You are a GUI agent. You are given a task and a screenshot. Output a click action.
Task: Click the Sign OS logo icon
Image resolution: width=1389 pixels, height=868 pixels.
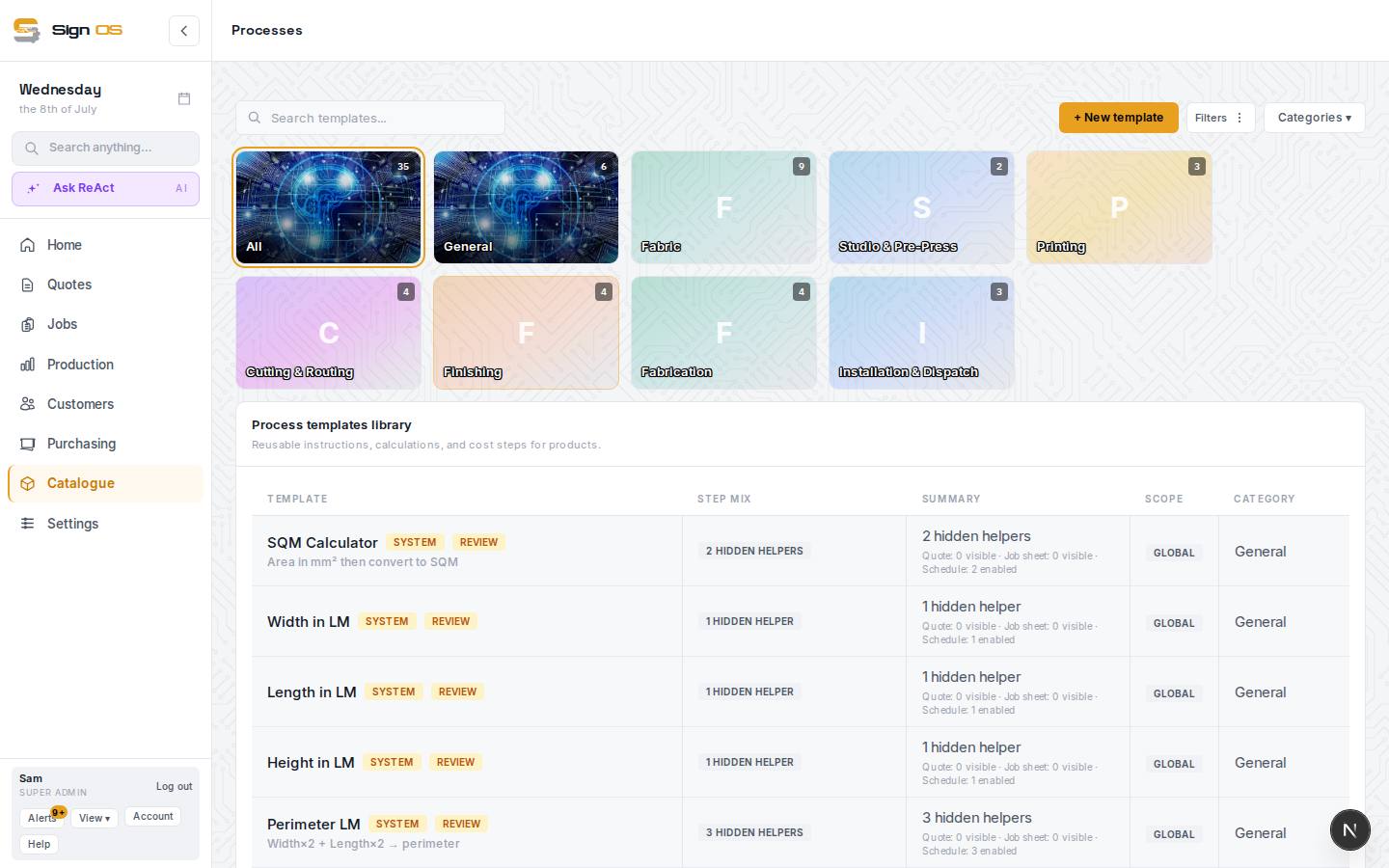pyautogui.click(x=27, y=30)
